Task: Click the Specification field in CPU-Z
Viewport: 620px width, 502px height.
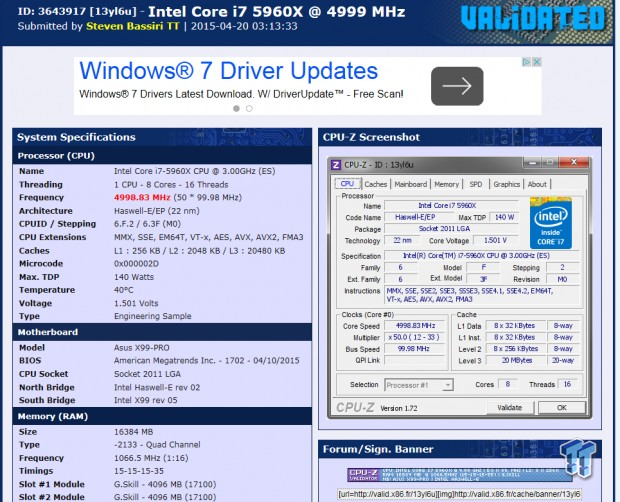Action: point(482,256)
